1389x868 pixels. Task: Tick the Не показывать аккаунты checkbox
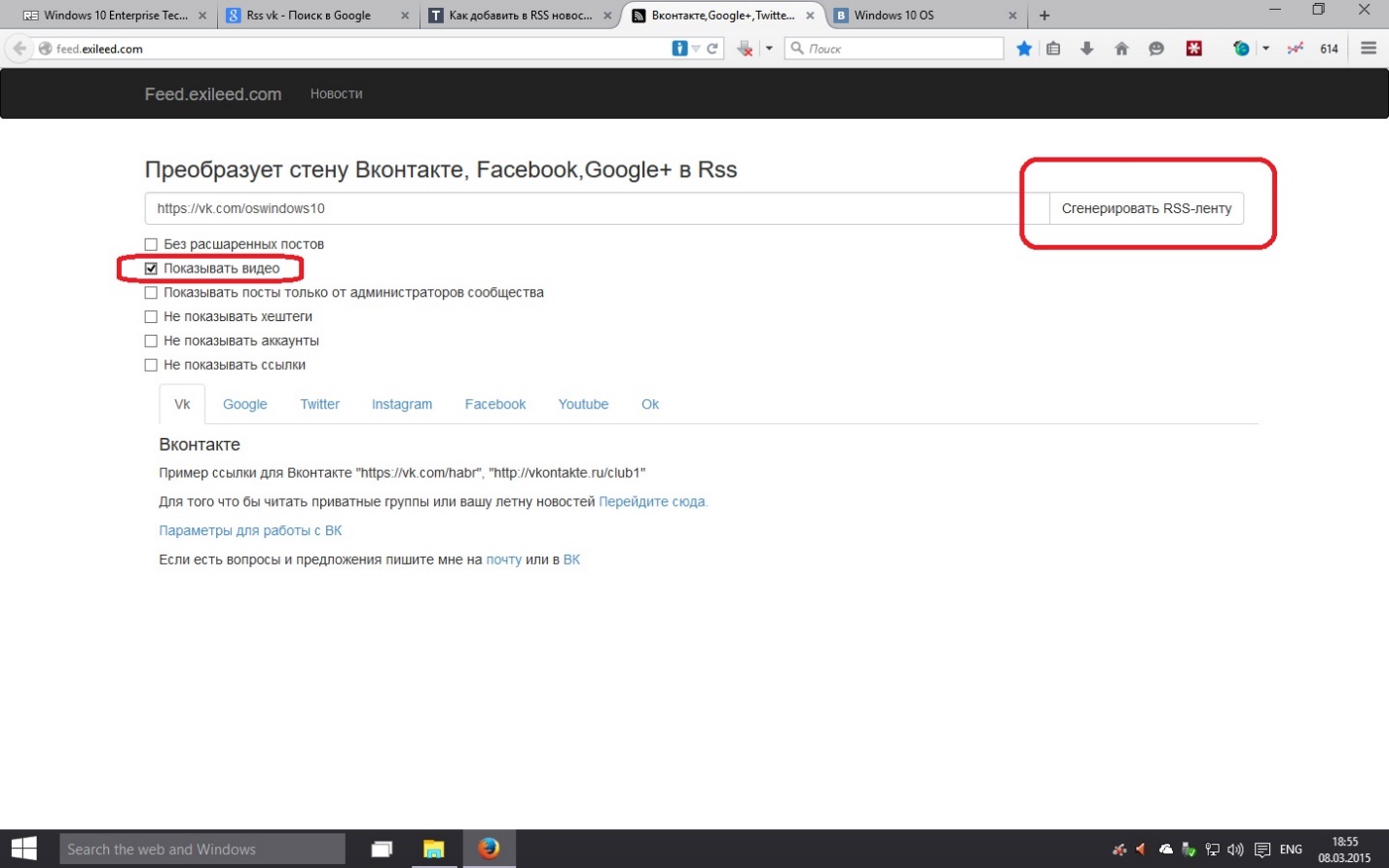151,342
